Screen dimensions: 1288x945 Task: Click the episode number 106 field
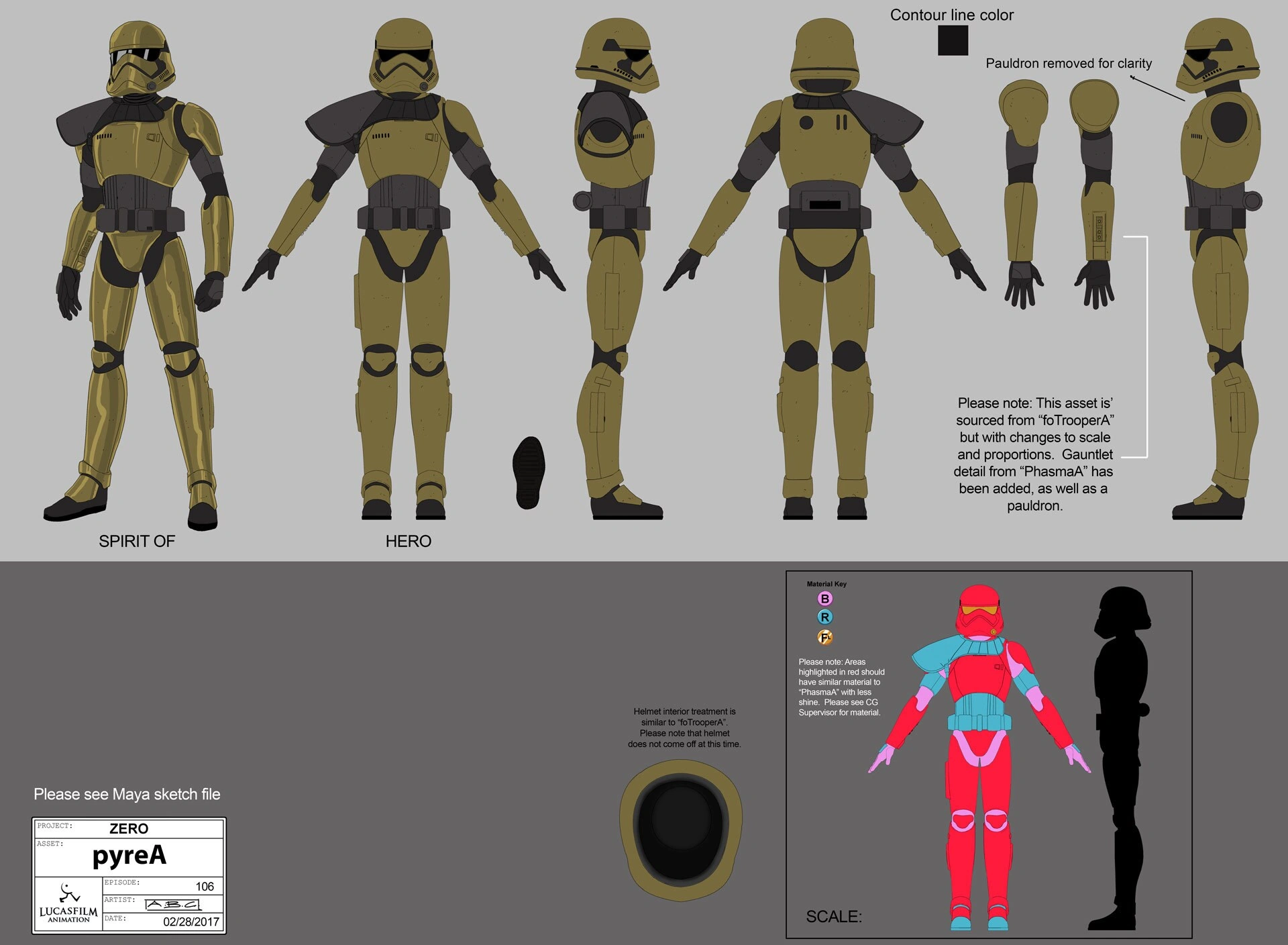(163, 886)
